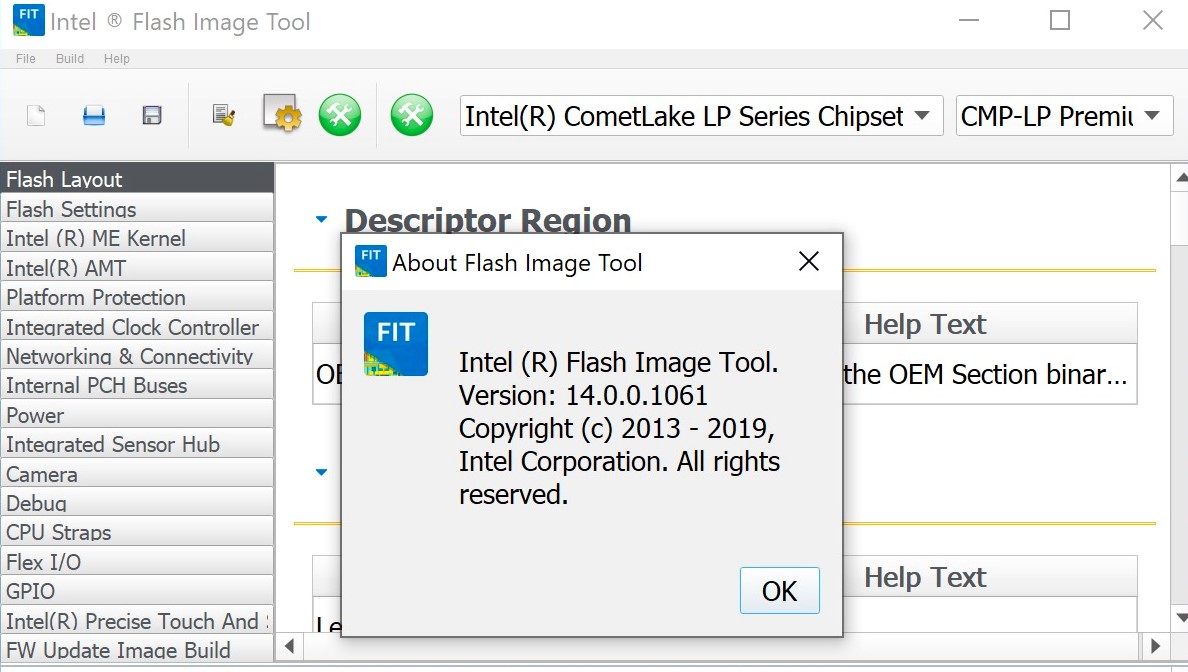Screen dimensions: 1188x672
Task: Select the Camera tab
Action: point(136,474)
